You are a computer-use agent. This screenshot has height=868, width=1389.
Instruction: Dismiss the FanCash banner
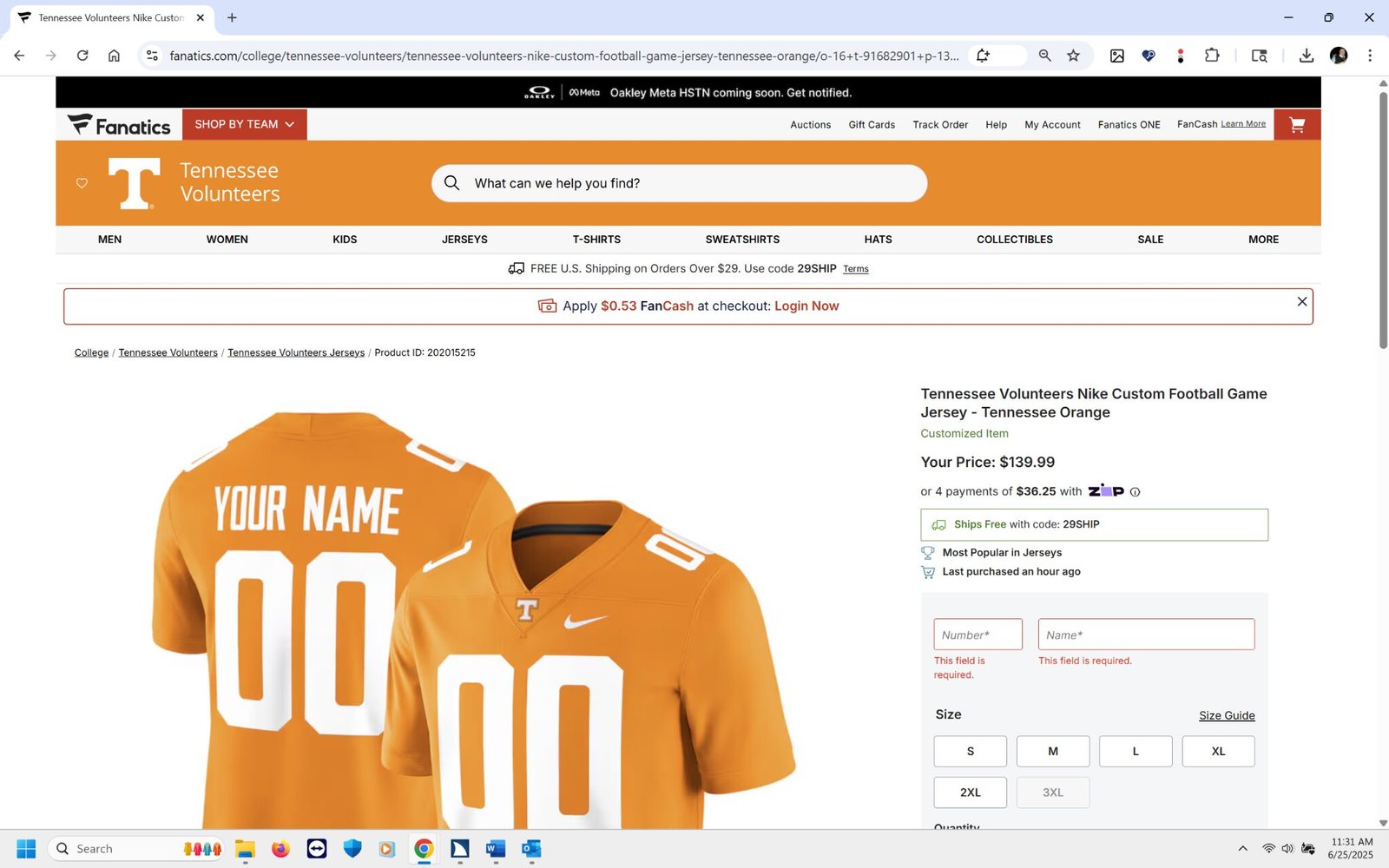1302,301
